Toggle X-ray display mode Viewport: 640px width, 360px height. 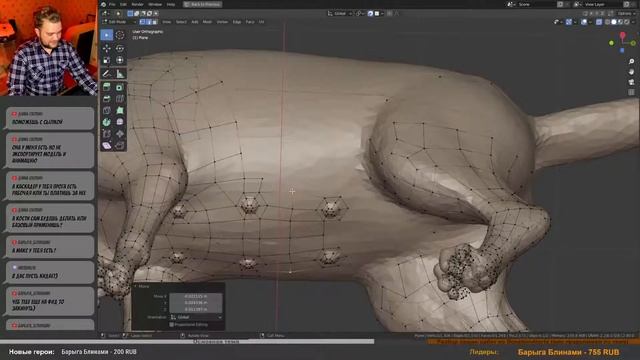click(599, 22)
